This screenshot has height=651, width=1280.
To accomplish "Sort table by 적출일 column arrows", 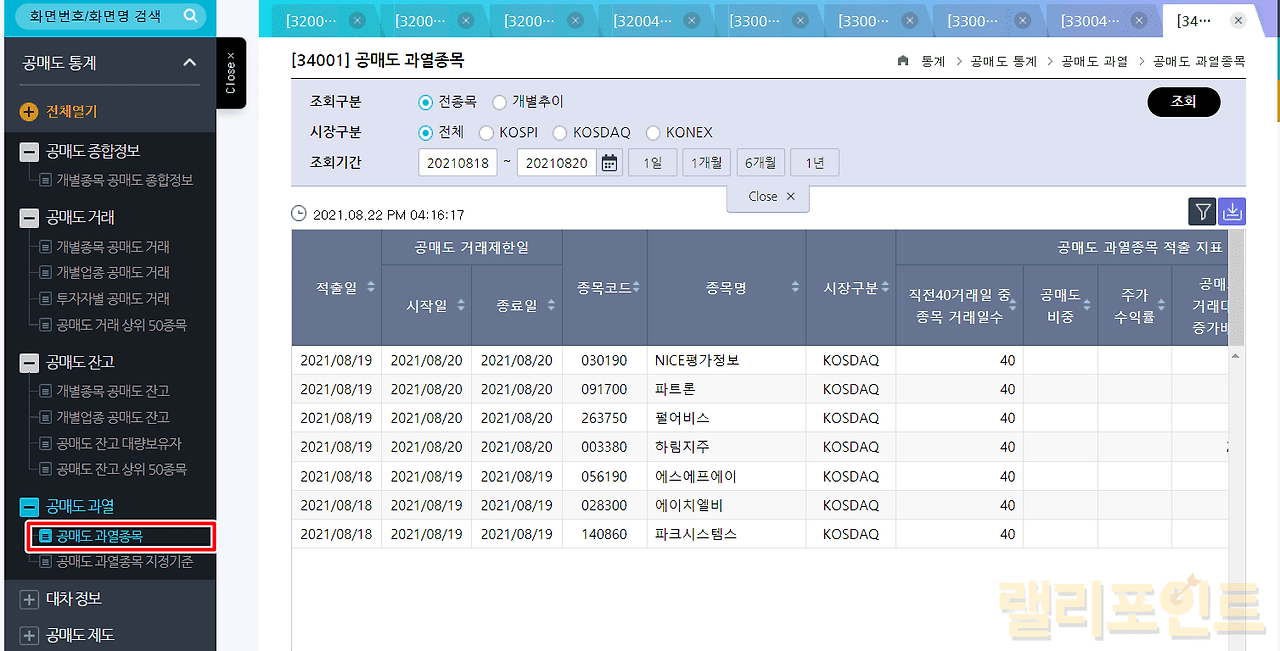I will (371, 288).
